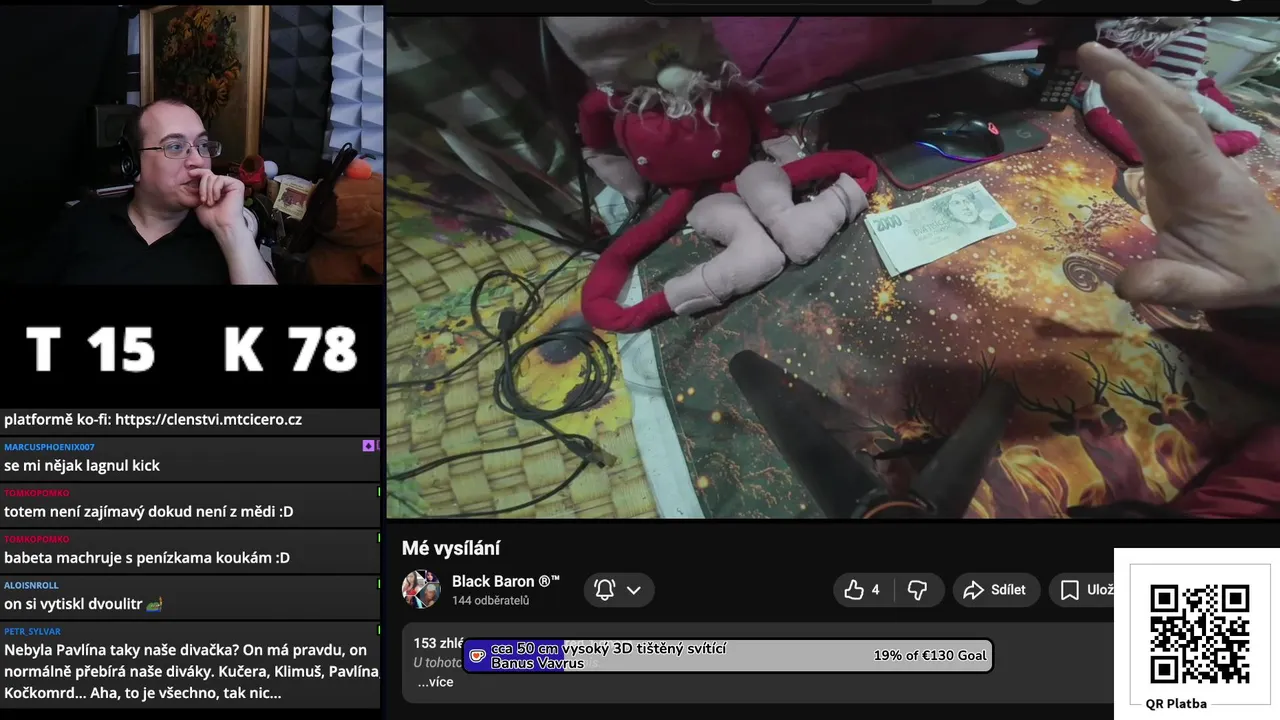This screenshot has height=720, width=1280.
Task: Like the video with thumbs up
Action: point(862,590)
